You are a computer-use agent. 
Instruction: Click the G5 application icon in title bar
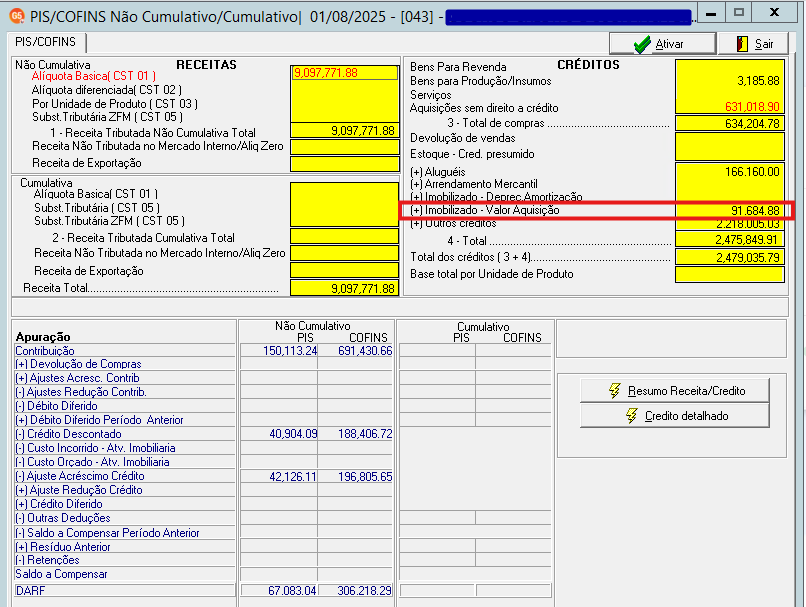(x=17, y=16)
